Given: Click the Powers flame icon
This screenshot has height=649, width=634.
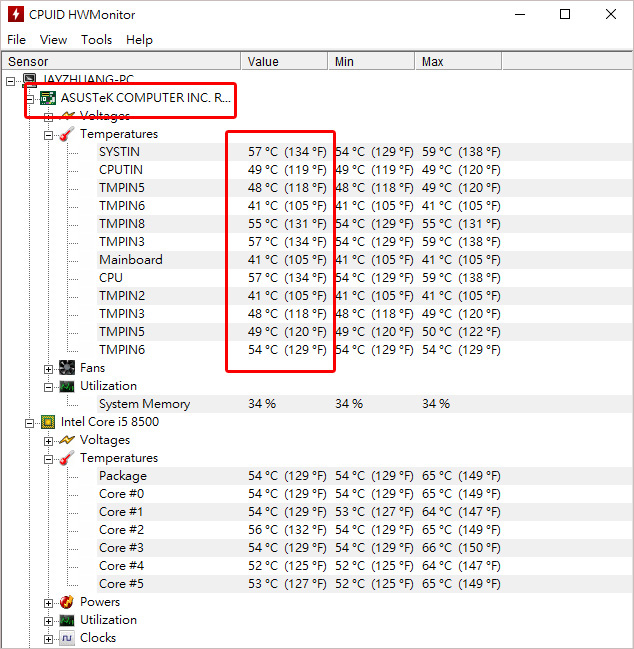Looking at the screenshot, I should 67,602.
